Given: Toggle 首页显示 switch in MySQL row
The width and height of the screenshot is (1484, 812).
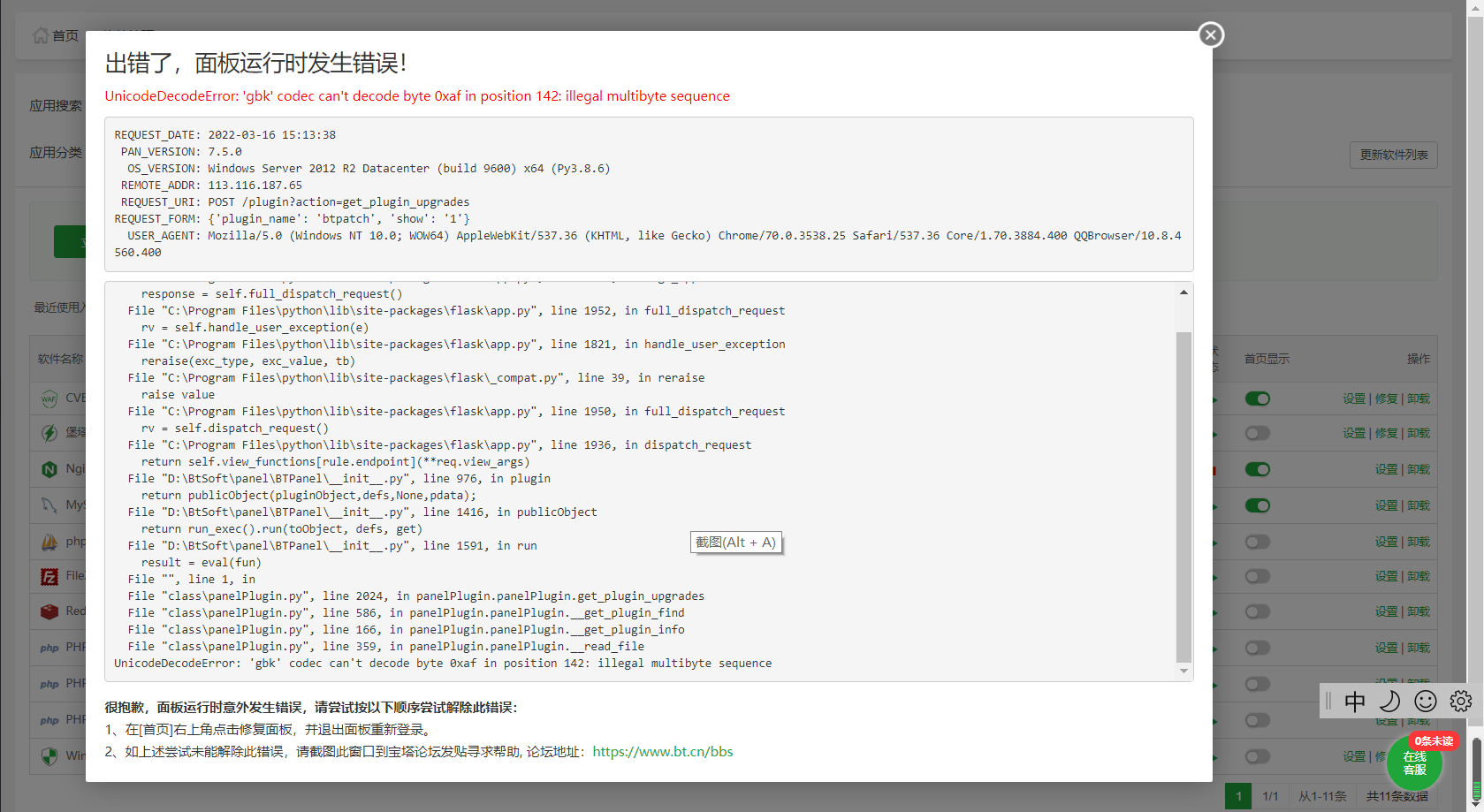Looking at the screenshot, I should click(x=1258, y=505).
